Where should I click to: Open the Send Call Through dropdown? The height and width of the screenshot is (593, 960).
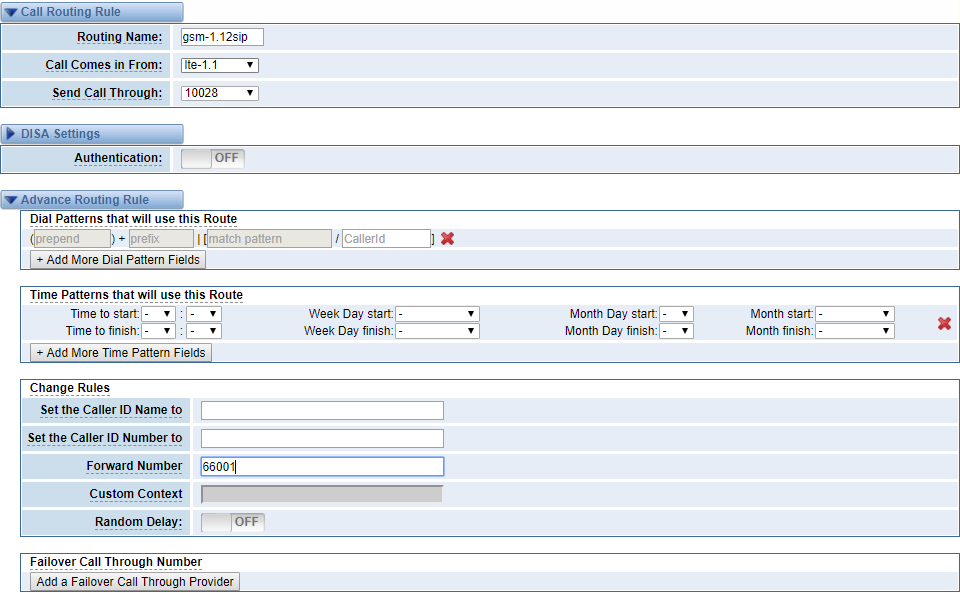pos(219,93)
